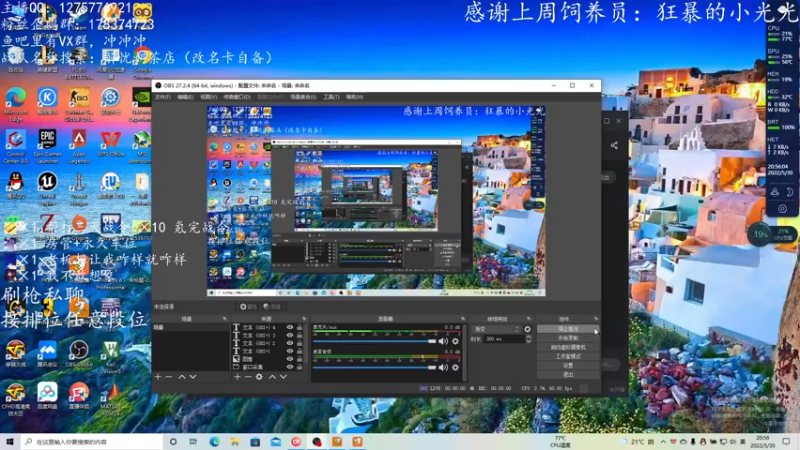The height and width of the screenshot is (450, 800).
Task: Open OBS Studio desktop shortcut
Action: (79, 354)
